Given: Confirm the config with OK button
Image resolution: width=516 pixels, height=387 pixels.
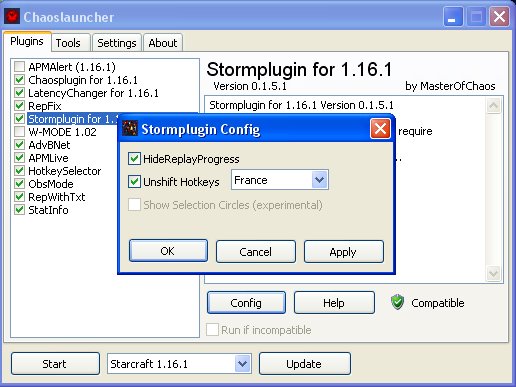Looking at the screenshot, I should [x=168, y=251].
